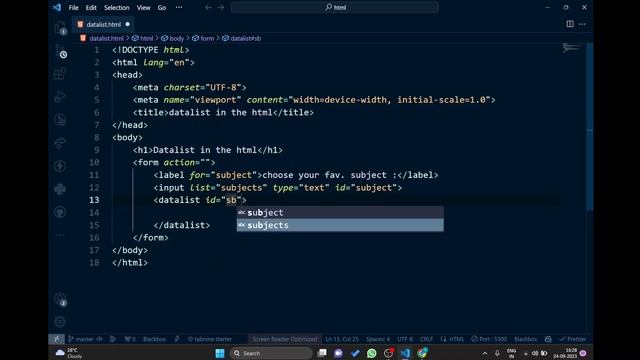Screen dimensions: 640x360
Task: Click the minimap code preview
Action: tap(571, 48)
